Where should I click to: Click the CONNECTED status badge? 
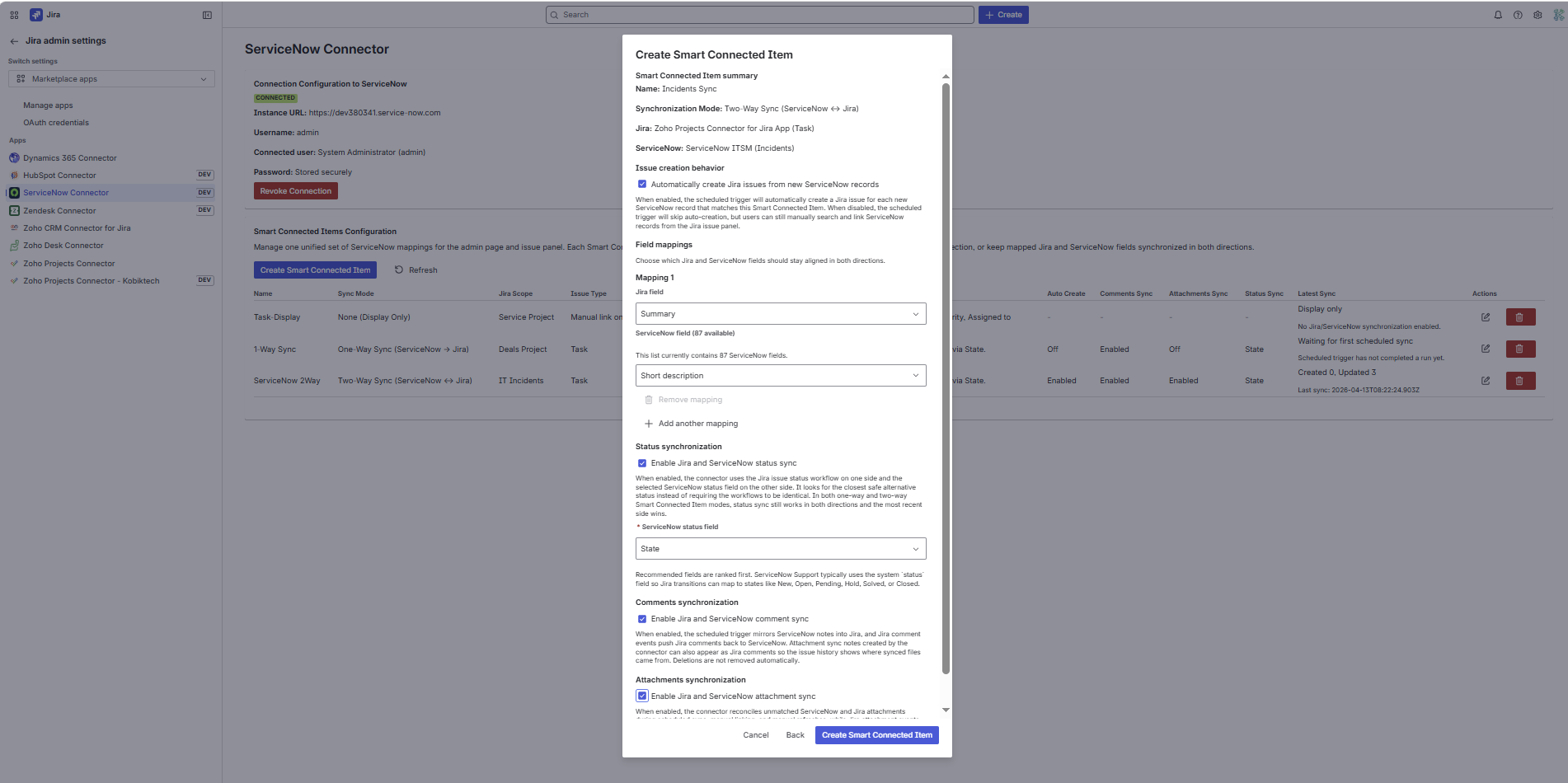coord(275,98)
